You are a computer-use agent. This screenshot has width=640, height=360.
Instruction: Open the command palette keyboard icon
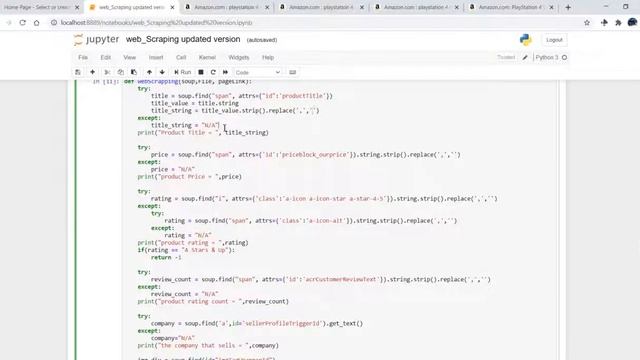pyautogui.click(x=293, y=72)
